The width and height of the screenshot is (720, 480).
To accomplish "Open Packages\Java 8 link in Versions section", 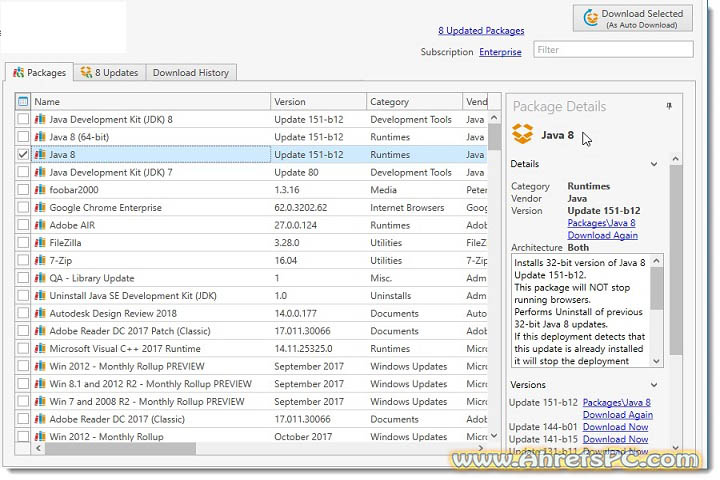I will (617, 402).
